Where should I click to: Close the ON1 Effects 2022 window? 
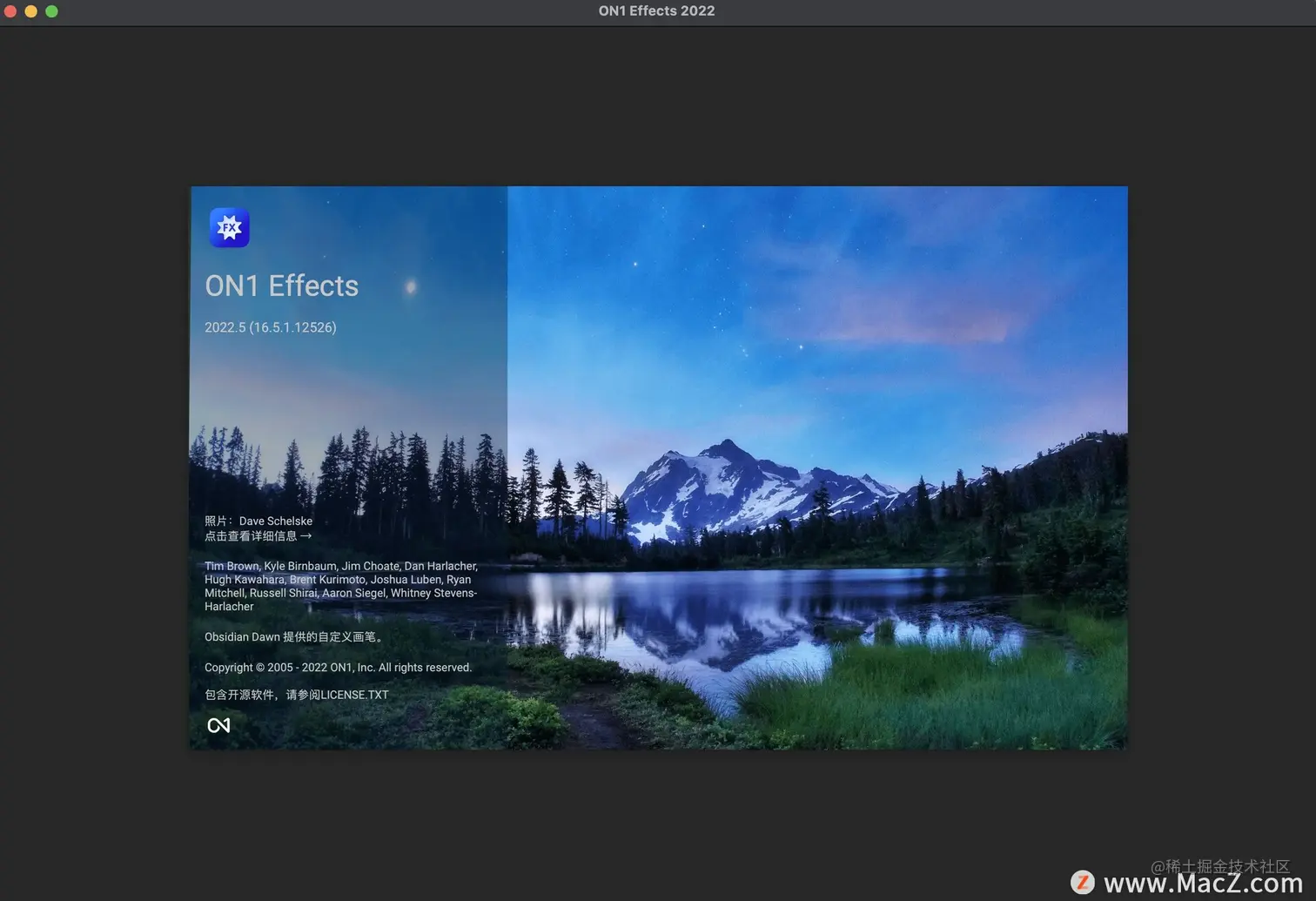pos(10,11)
